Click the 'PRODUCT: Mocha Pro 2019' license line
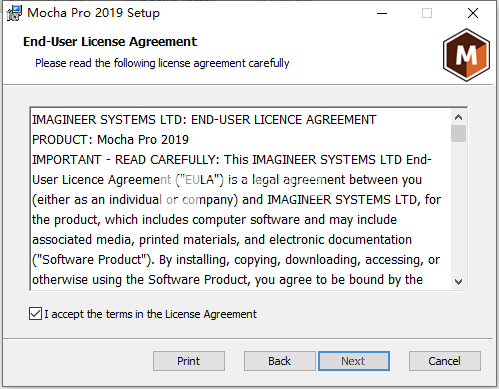Viewport: 499px width, 389px height. tap(110, 140)
